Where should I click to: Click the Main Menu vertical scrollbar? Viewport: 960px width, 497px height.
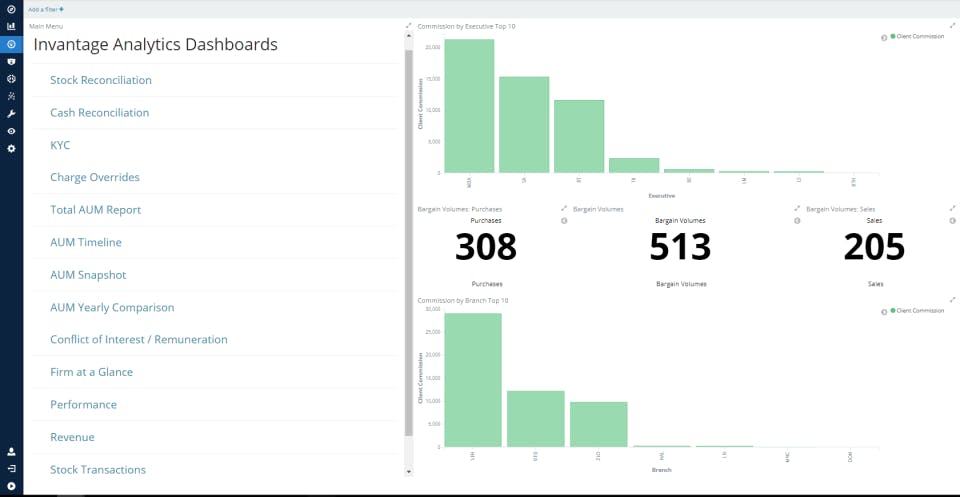click(408, 240)
